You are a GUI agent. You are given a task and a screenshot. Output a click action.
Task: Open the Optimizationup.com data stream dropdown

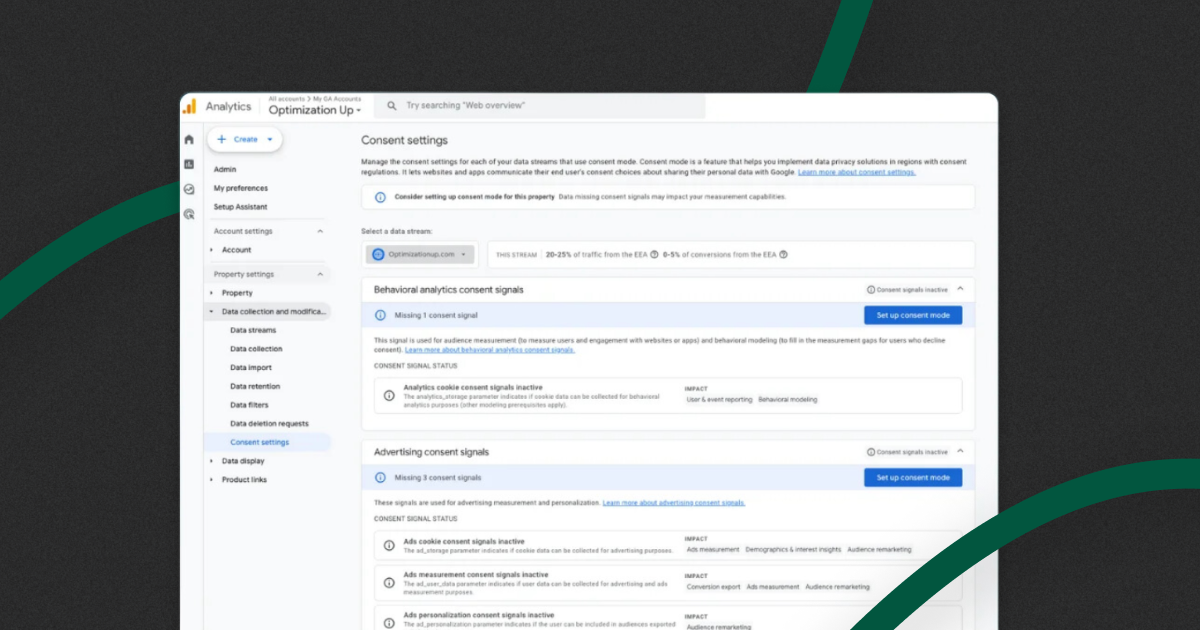(x=420, y=254)
